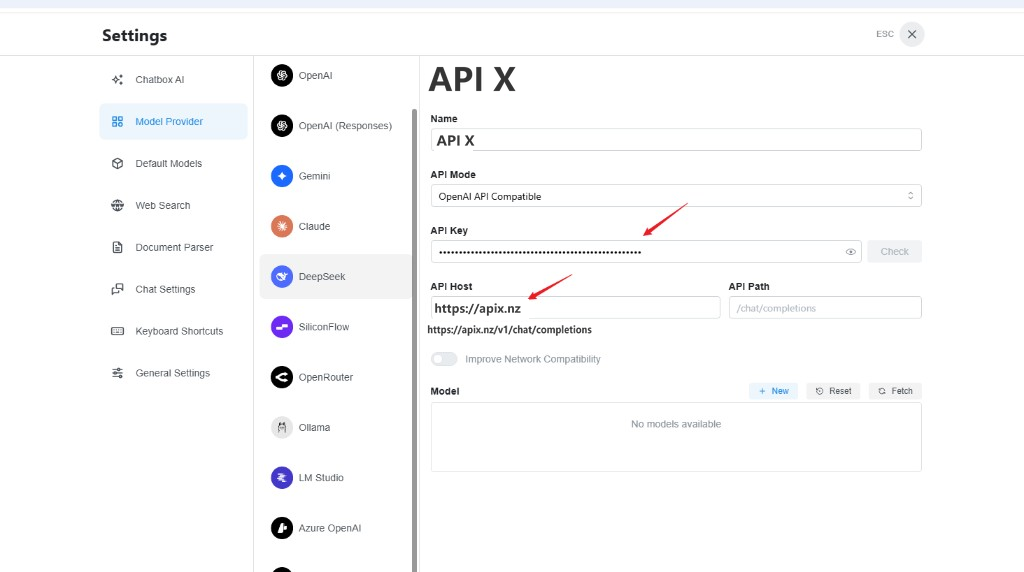Click the SiliconFlow provider logo
1024x572 pixels.
tap(282, 326)
